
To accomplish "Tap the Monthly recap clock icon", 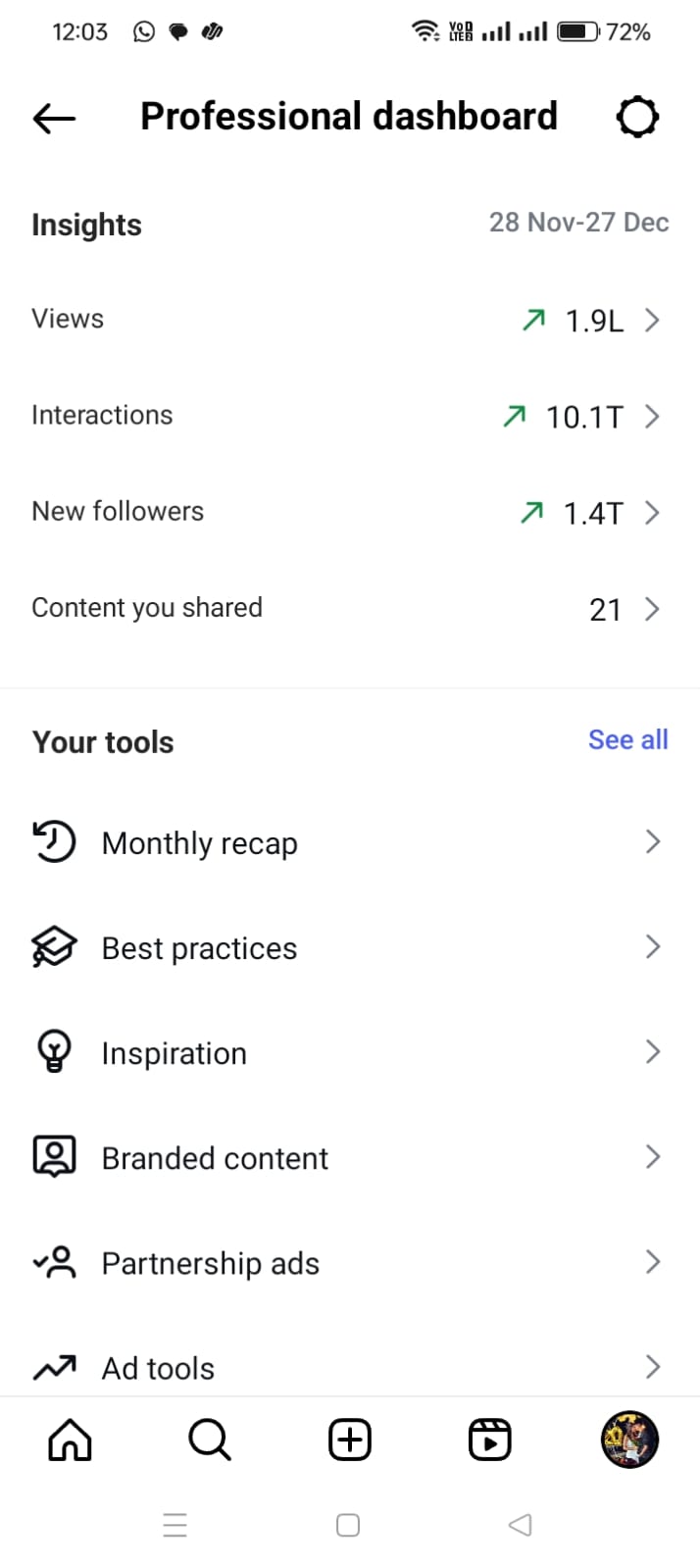I will (x=55, y=842).
